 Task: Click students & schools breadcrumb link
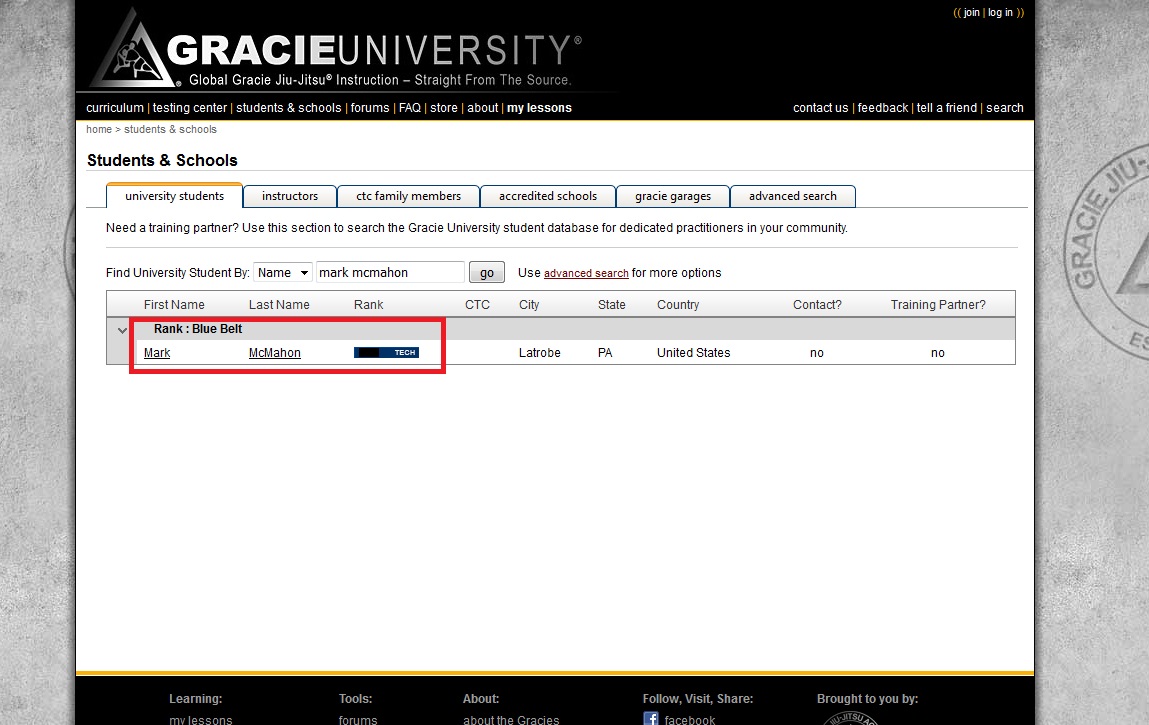pyautogui.click(x=171, y=129)
